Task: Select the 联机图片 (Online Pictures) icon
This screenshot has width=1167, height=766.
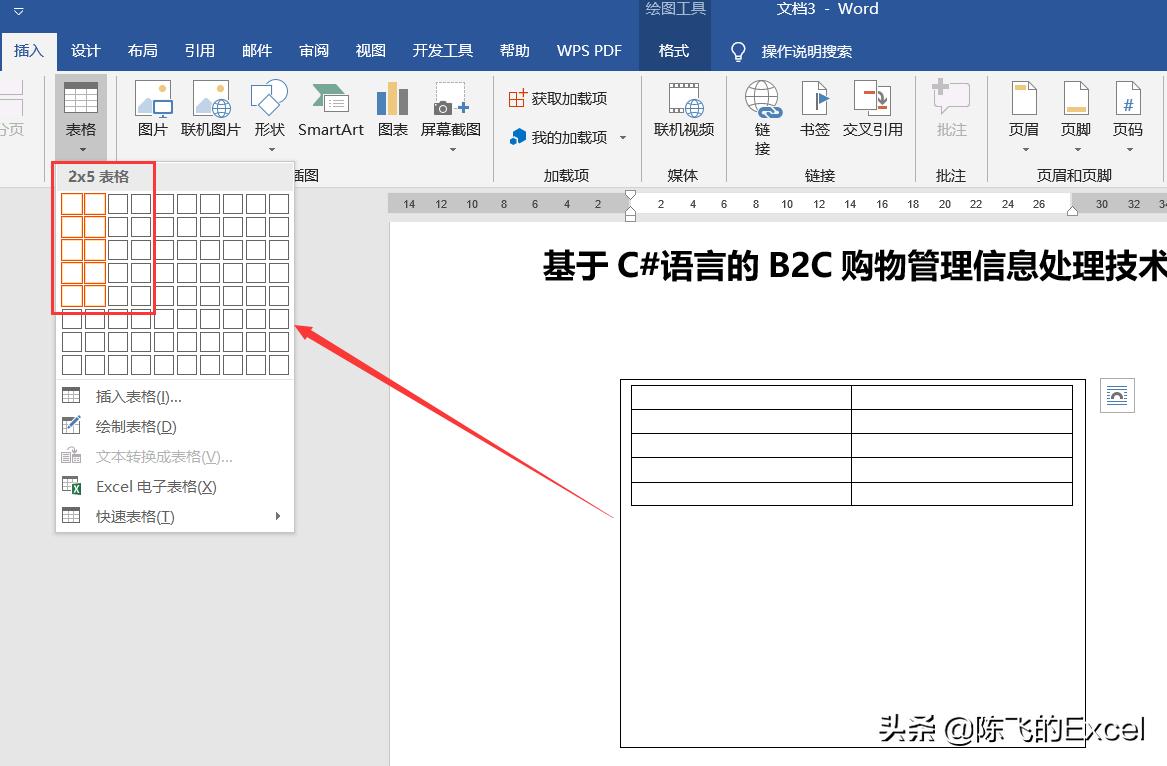Action: tap(211, 112)
